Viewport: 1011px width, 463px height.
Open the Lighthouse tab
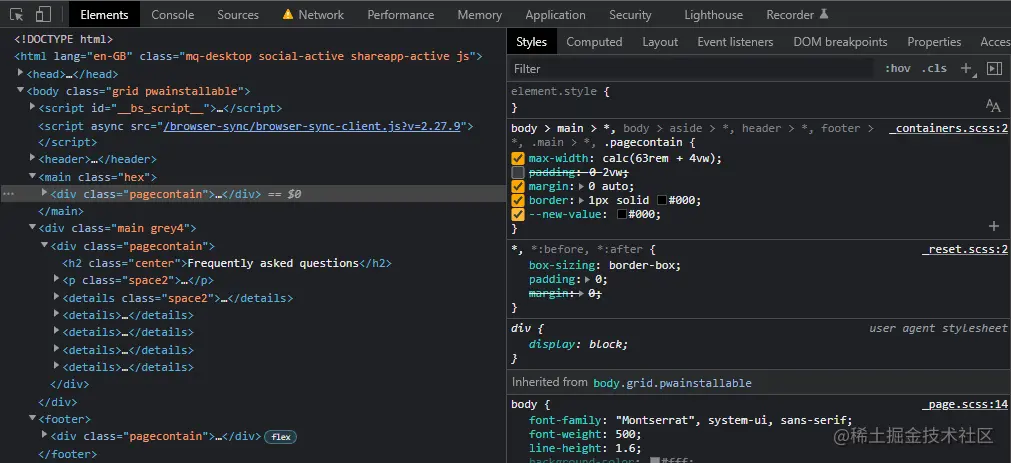point(713,14)
